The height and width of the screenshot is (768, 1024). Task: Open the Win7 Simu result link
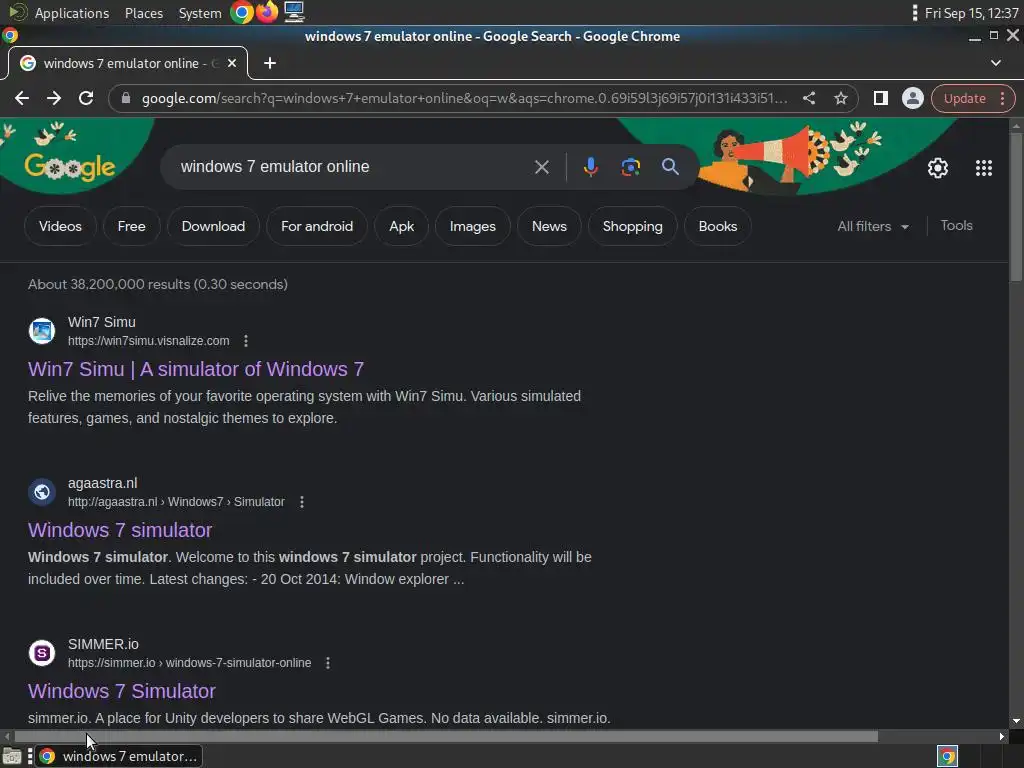tap(196, 369)
